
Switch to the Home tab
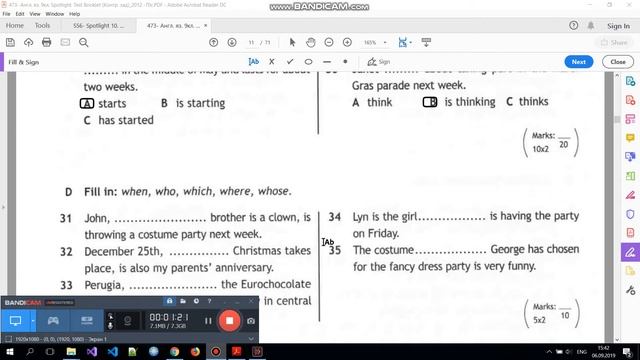(15, 25)
